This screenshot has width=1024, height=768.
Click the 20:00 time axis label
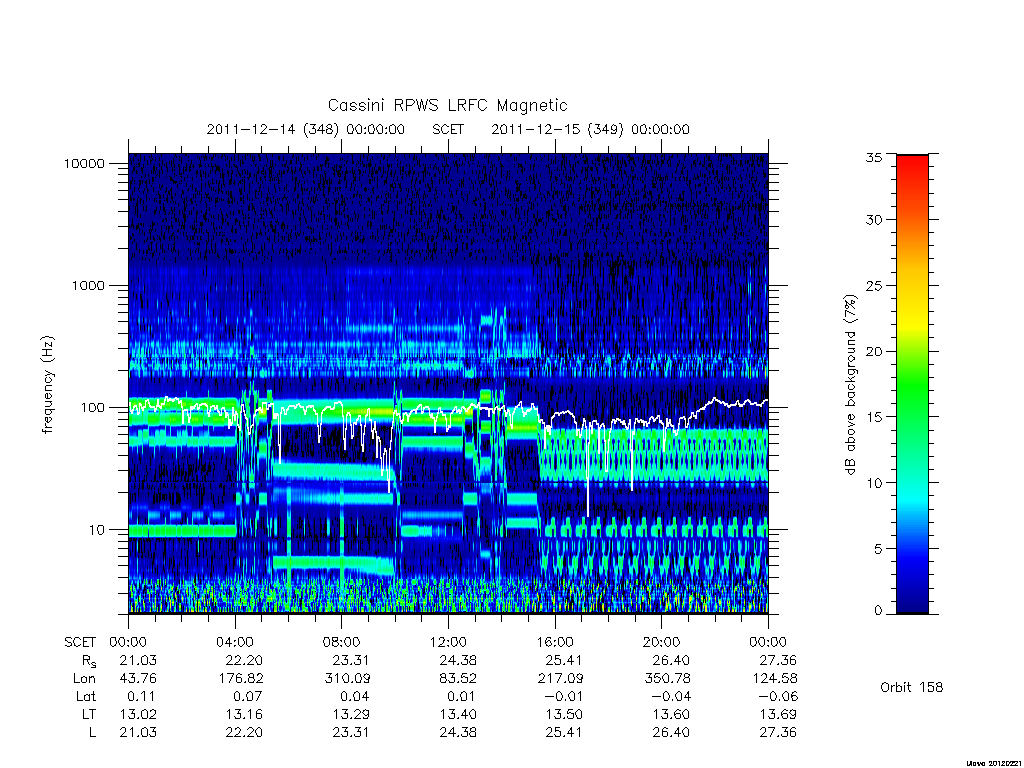pyautogui.click(x=662, y=642)
